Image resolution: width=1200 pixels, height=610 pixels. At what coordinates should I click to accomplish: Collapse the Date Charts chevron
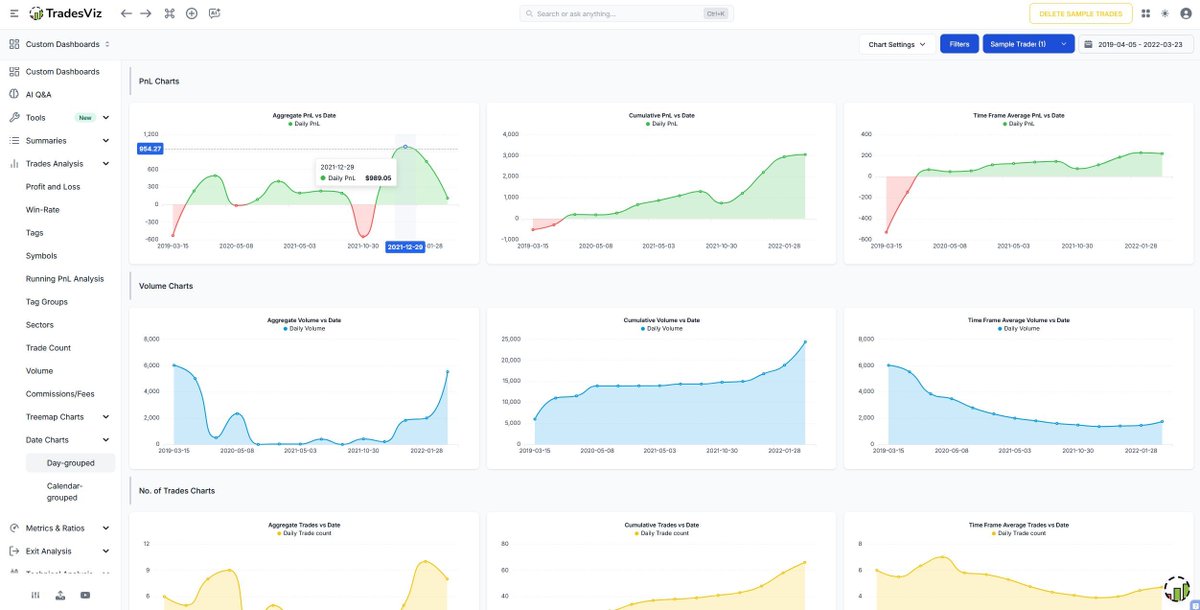(x=106, y=440)
